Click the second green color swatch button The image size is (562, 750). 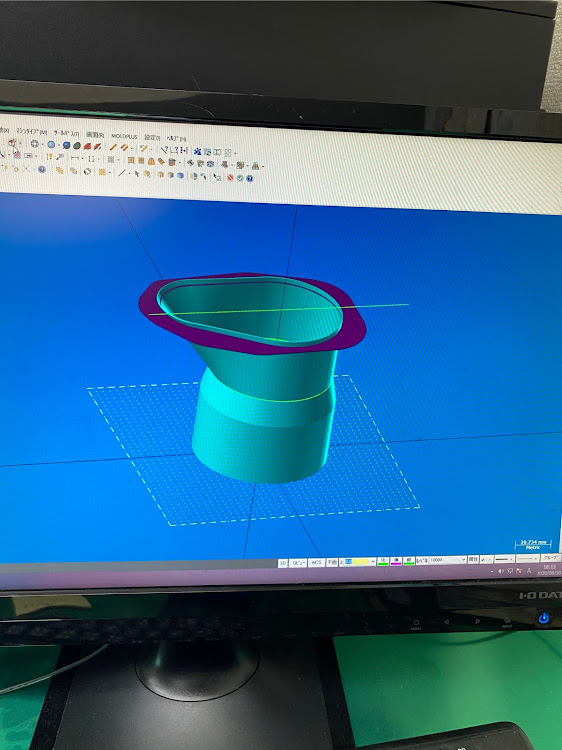tap(409, 561)
